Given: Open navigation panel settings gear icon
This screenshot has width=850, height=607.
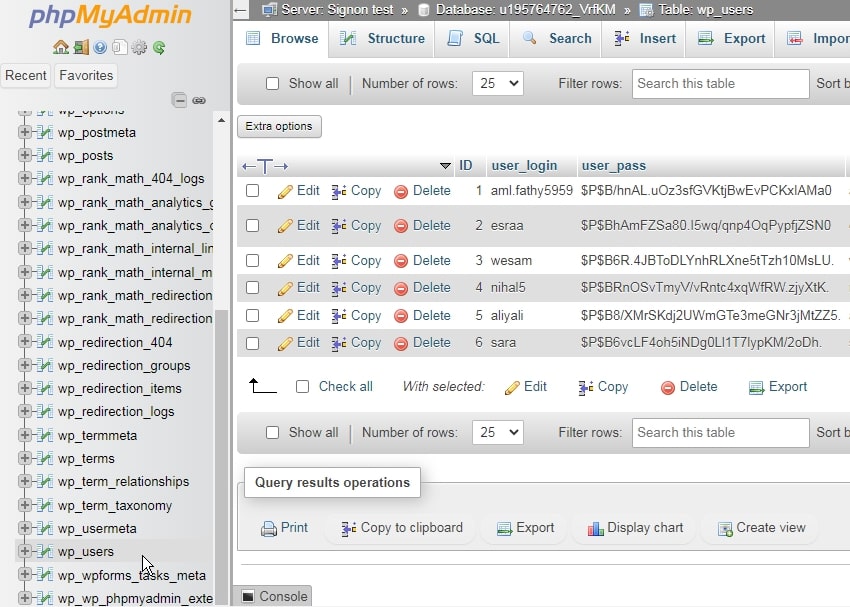Looking at the screenshot, I should pos(139,47).
